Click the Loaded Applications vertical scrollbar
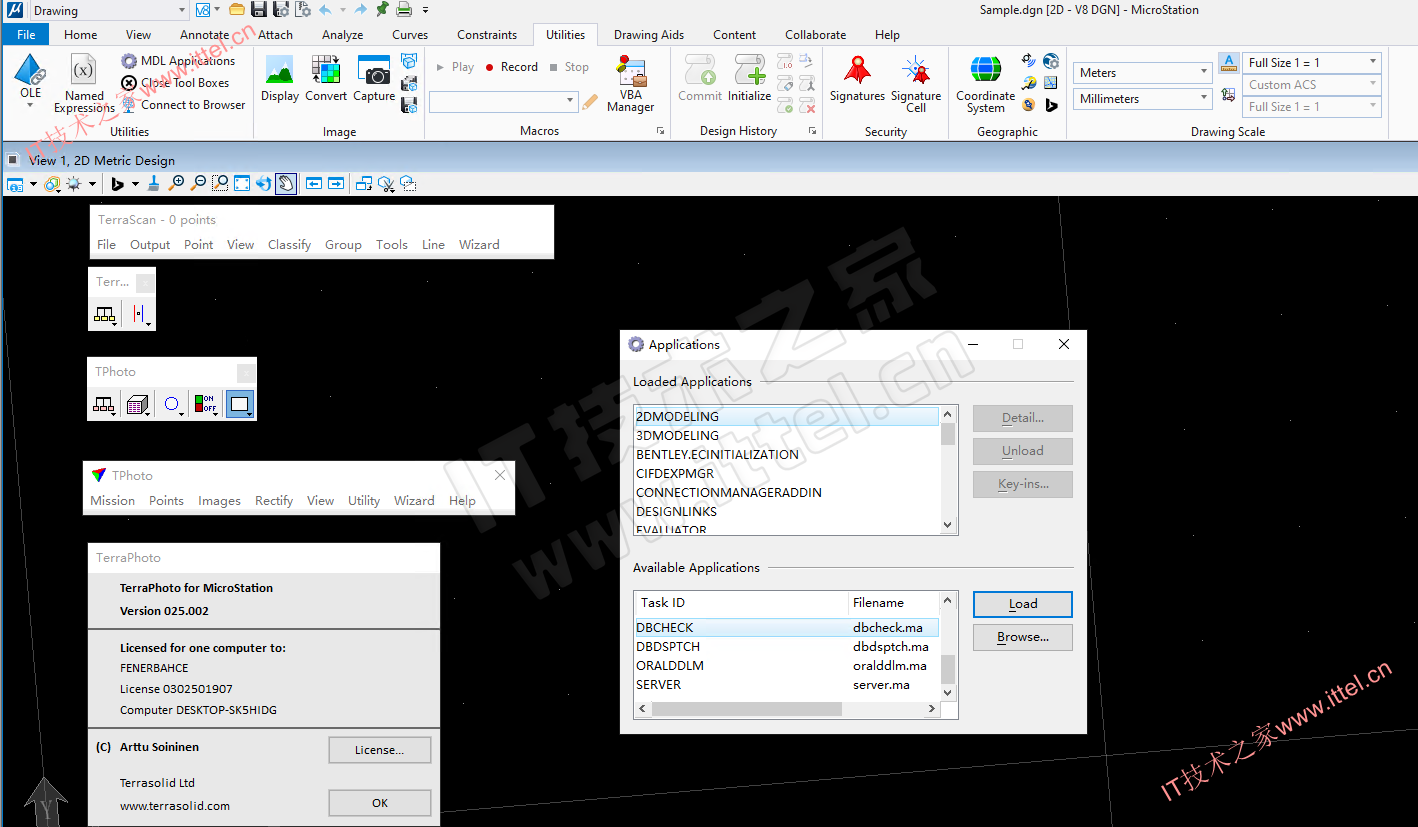 (948, 470)
